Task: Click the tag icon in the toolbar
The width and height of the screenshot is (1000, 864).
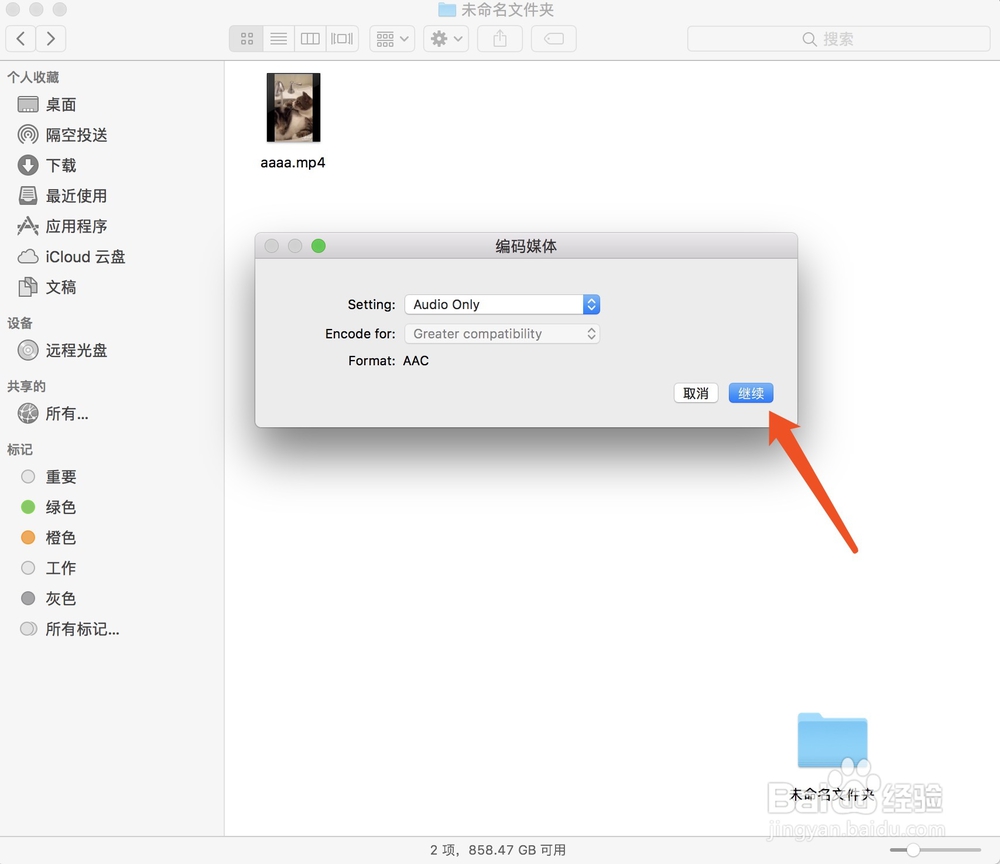Action: [x=552, y=38]
